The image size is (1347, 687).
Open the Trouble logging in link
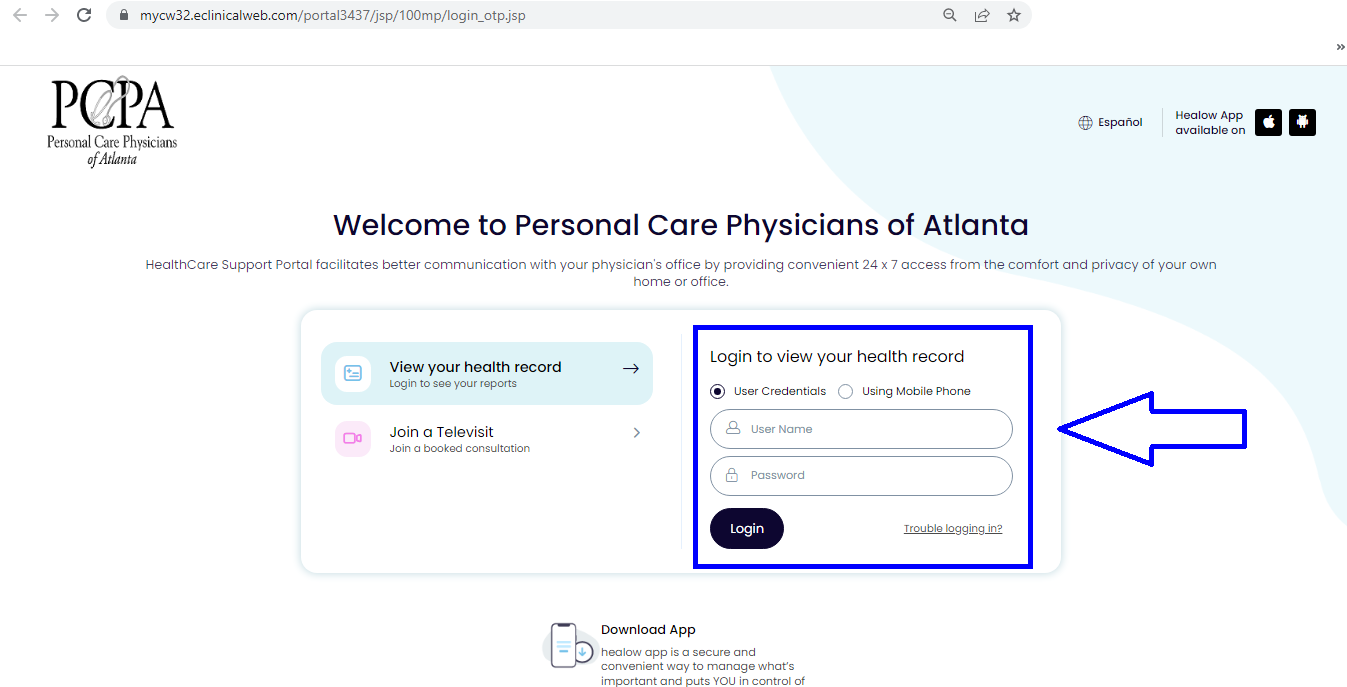tap(952, 528)
